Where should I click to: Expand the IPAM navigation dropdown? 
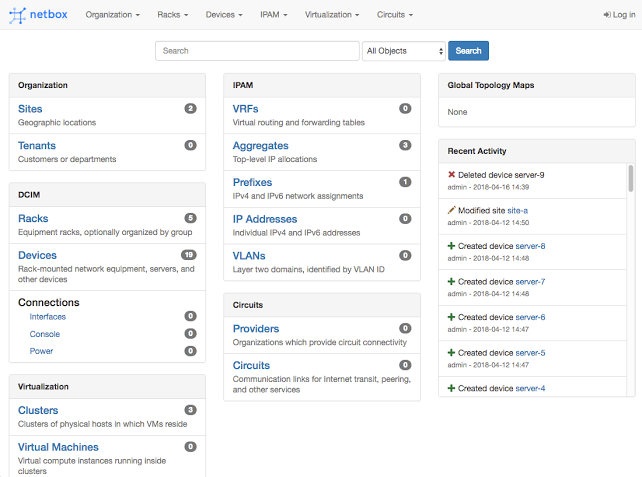coord(273,15)
